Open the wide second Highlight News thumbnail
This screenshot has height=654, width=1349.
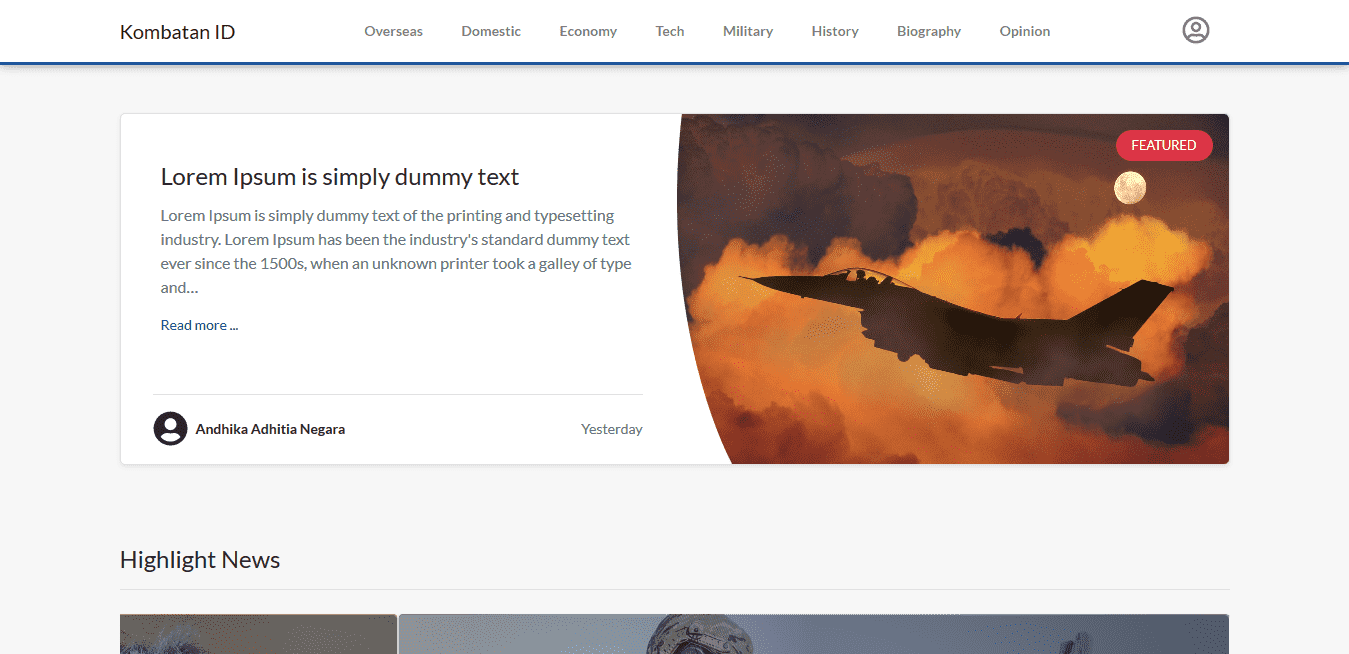813,634
